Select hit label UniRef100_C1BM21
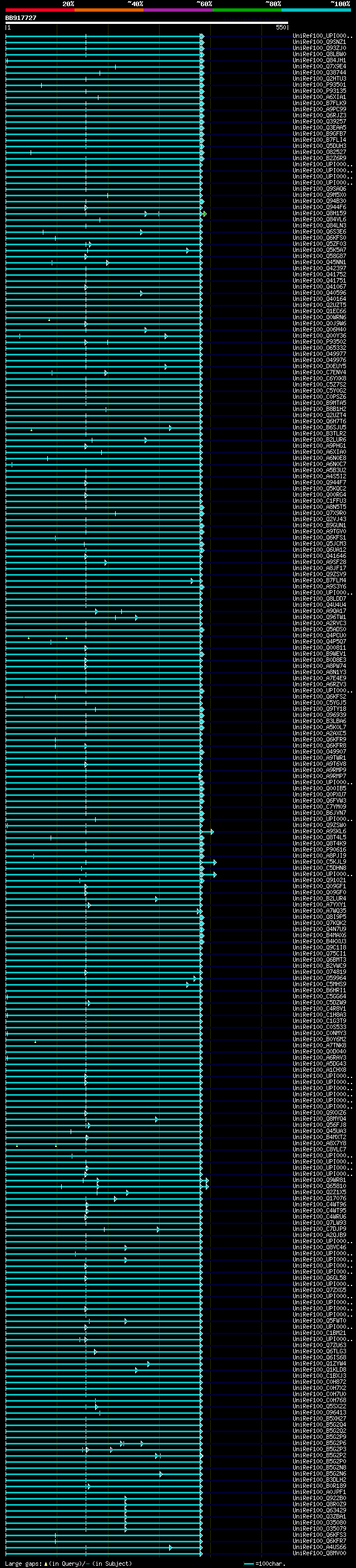This screenshot has width=356, height=1568. pyautogui.click(x=319, y=1333)
